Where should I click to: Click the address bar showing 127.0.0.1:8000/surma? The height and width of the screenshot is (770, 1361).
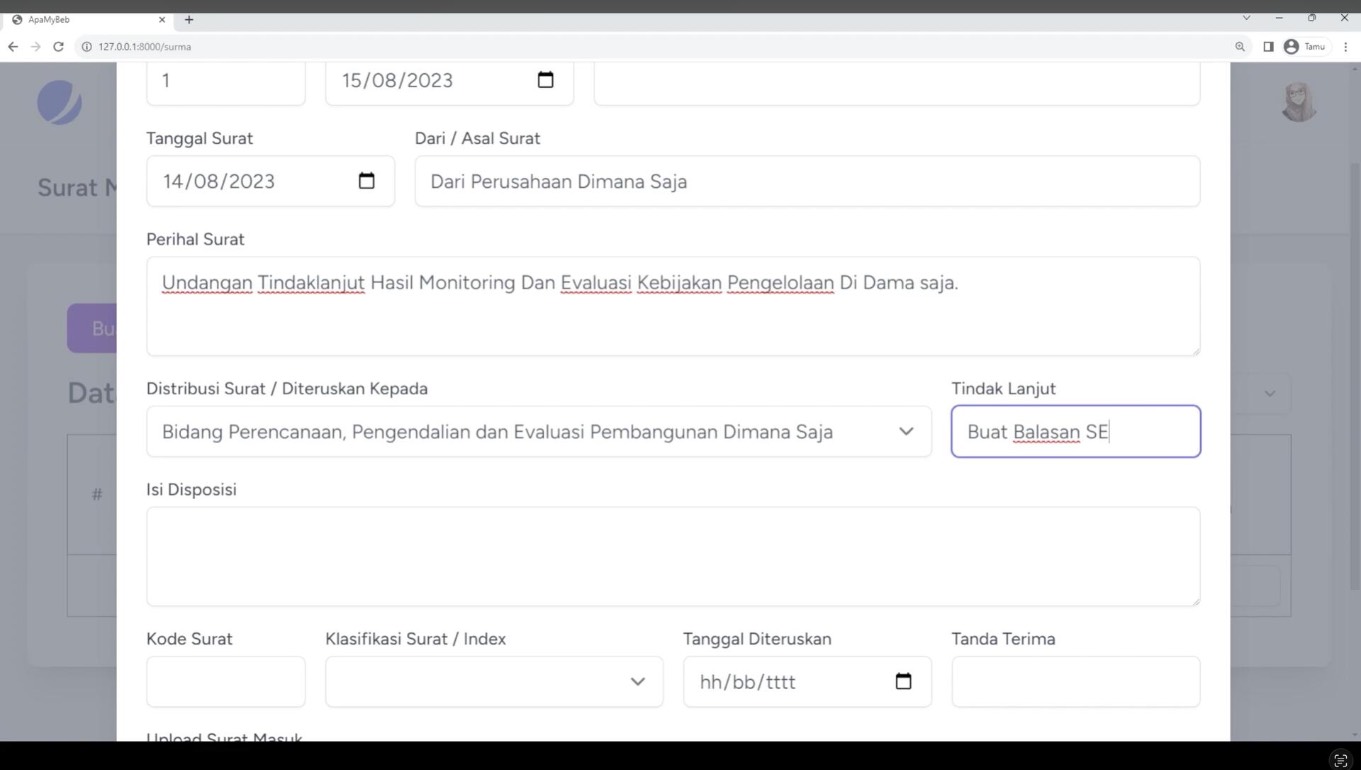660,47
